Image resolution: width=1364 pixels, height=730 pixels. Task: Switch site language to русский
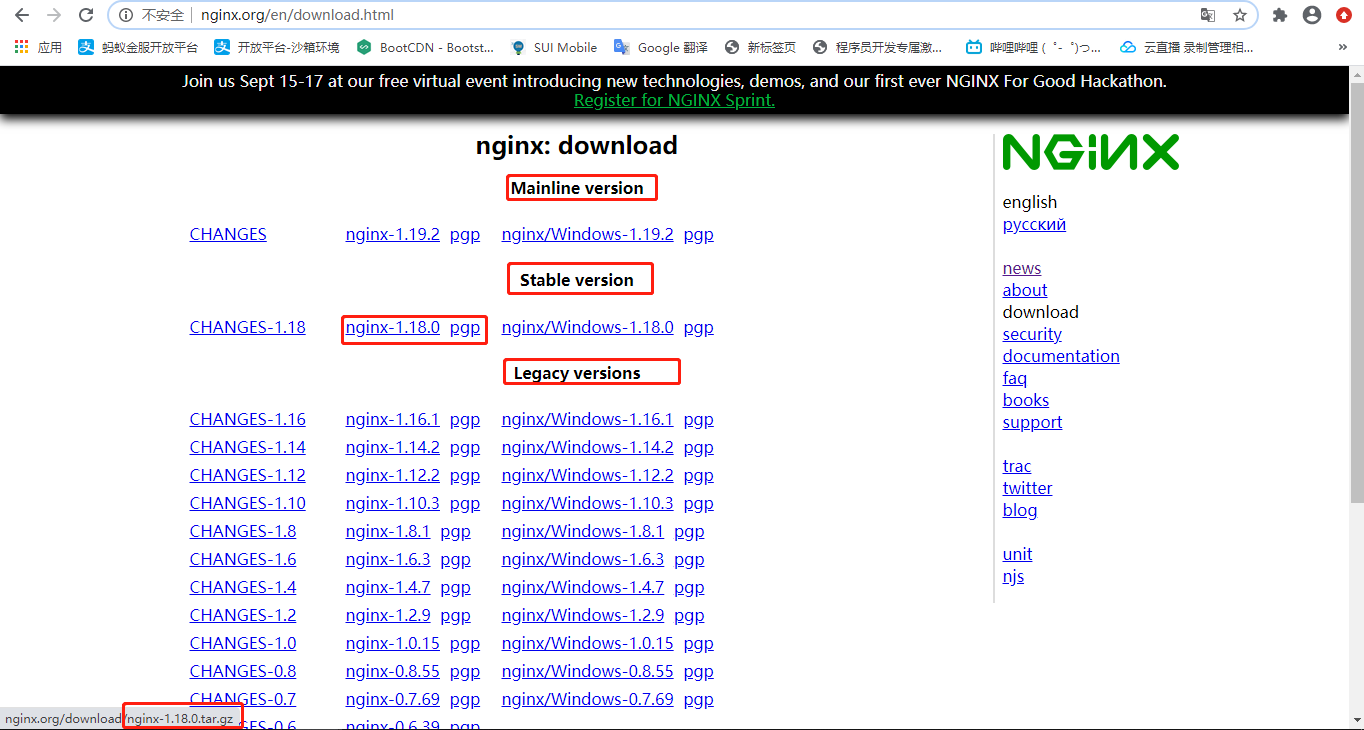pos(1033,224)
